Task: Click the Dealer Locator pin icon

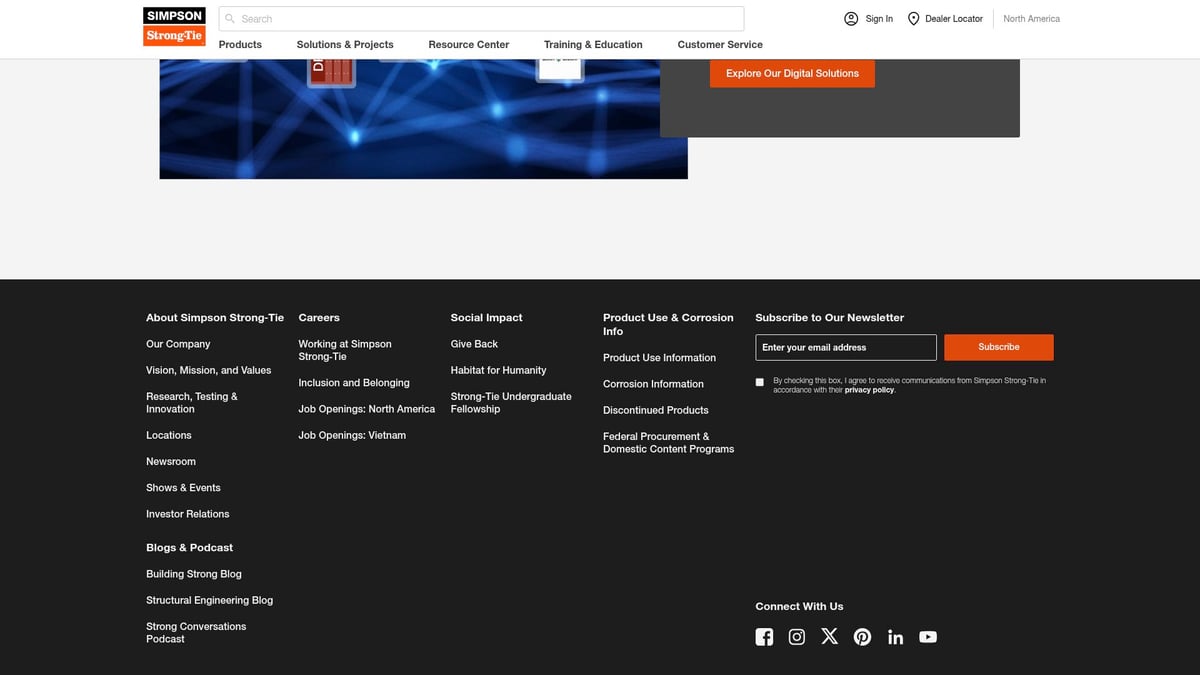Action: tap(913, 19)
